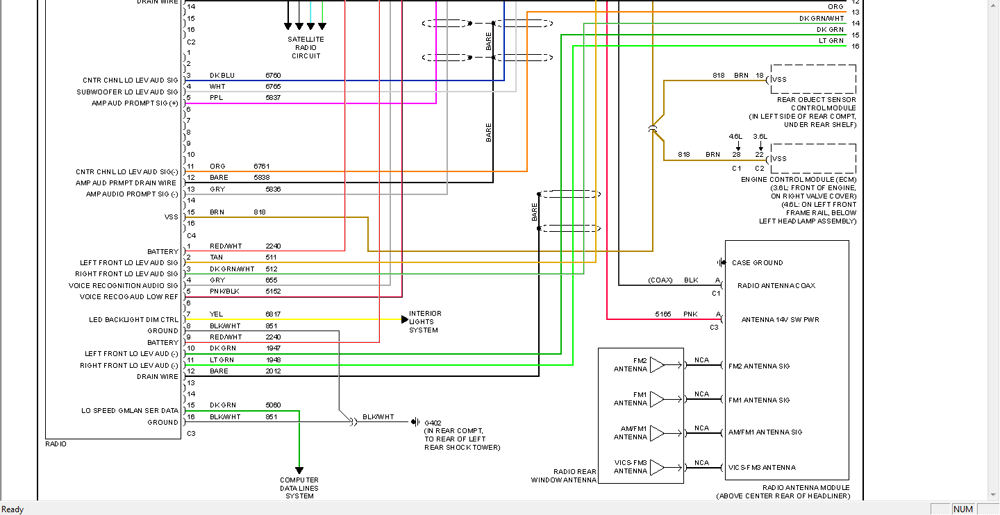Screen dimensions: 1000x515
Task: Click the 'RADIO' component label at bottom left
Action: [x=55, y=444]
